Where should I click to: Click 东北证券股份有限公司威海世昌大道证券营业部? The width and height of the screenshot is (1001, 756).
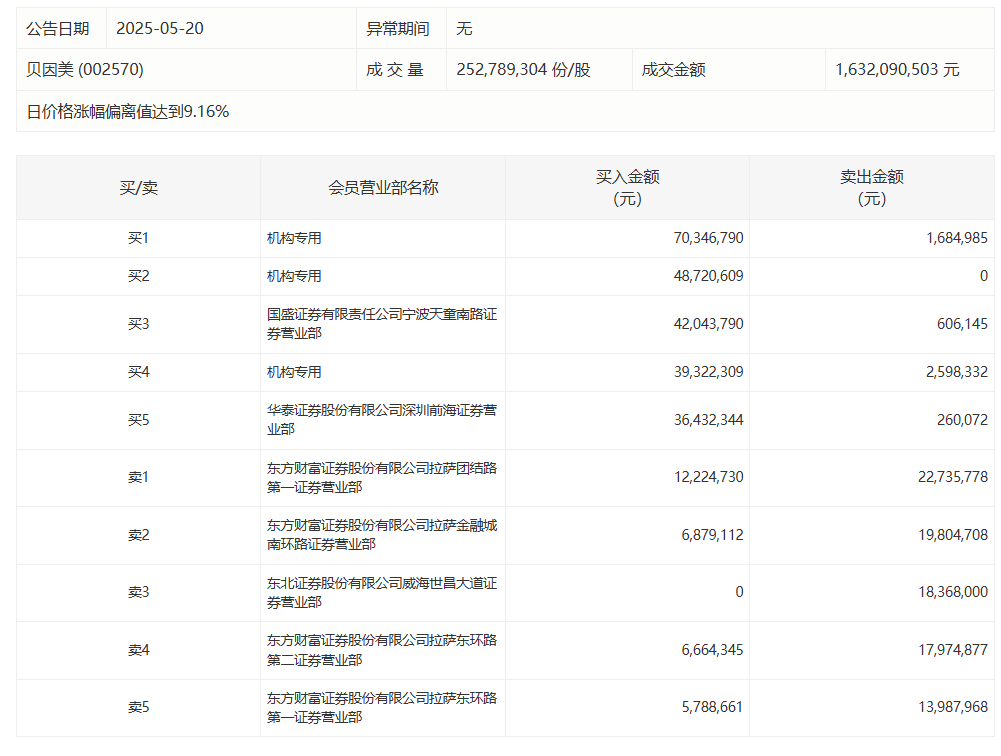pyautogui.click(x=382, y=593)
